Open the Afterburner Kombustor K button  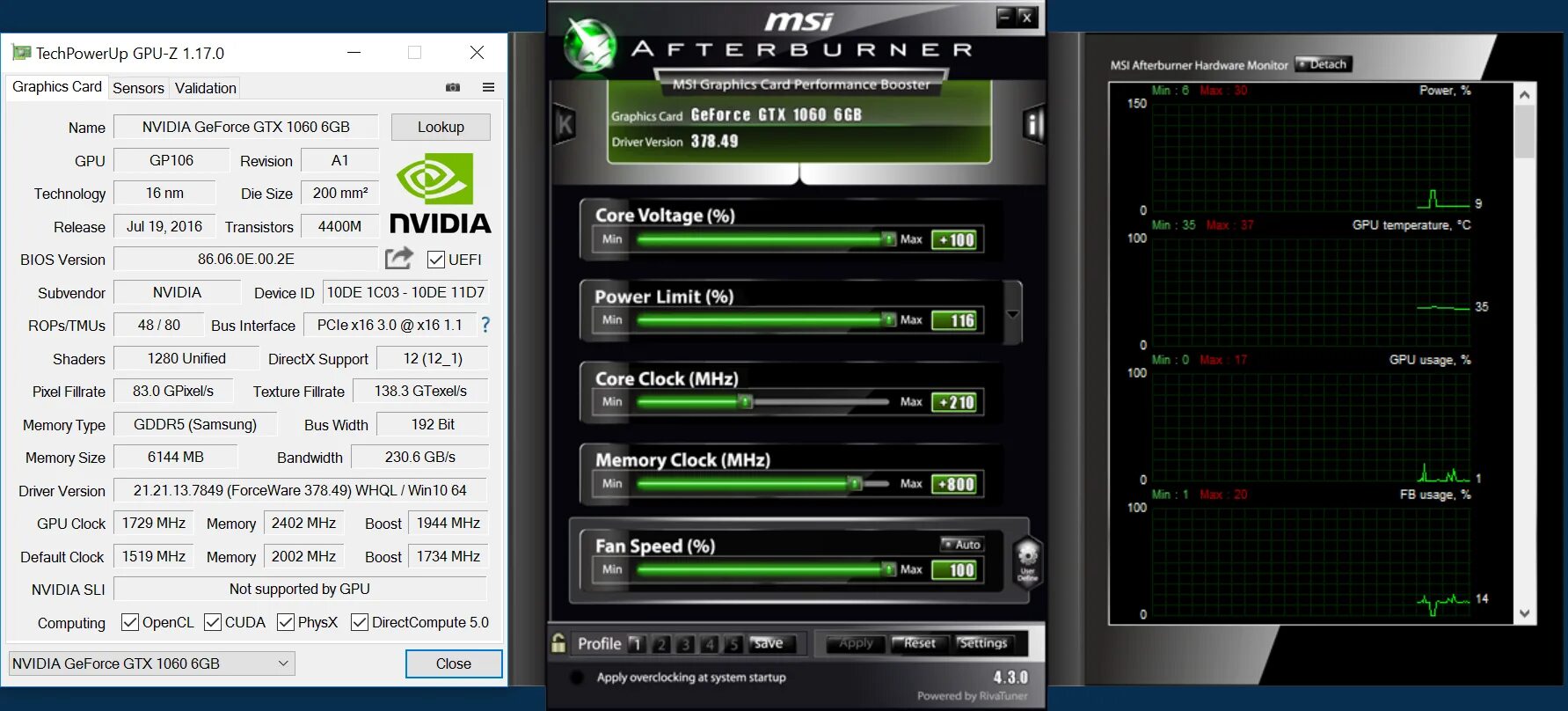pyautogui.click(x=565, y=125)
